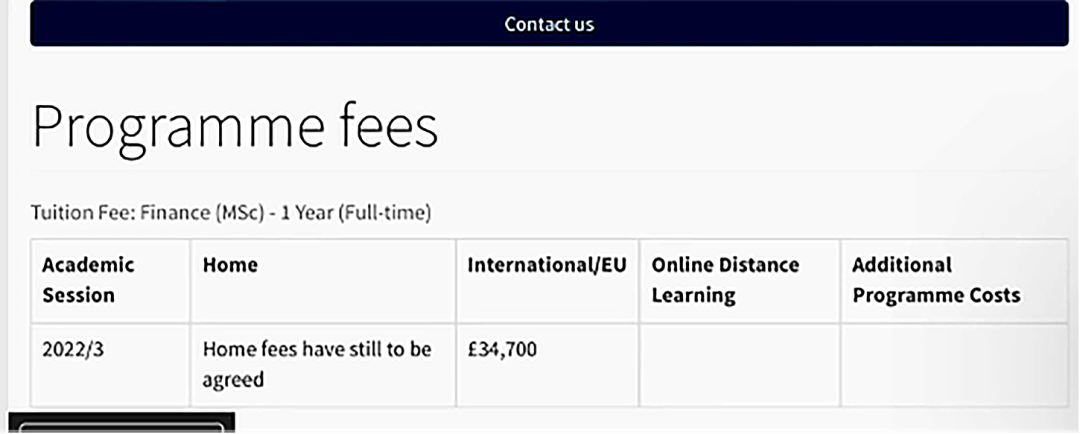
Task: Click the dark bar below the table
Action: 121,422
